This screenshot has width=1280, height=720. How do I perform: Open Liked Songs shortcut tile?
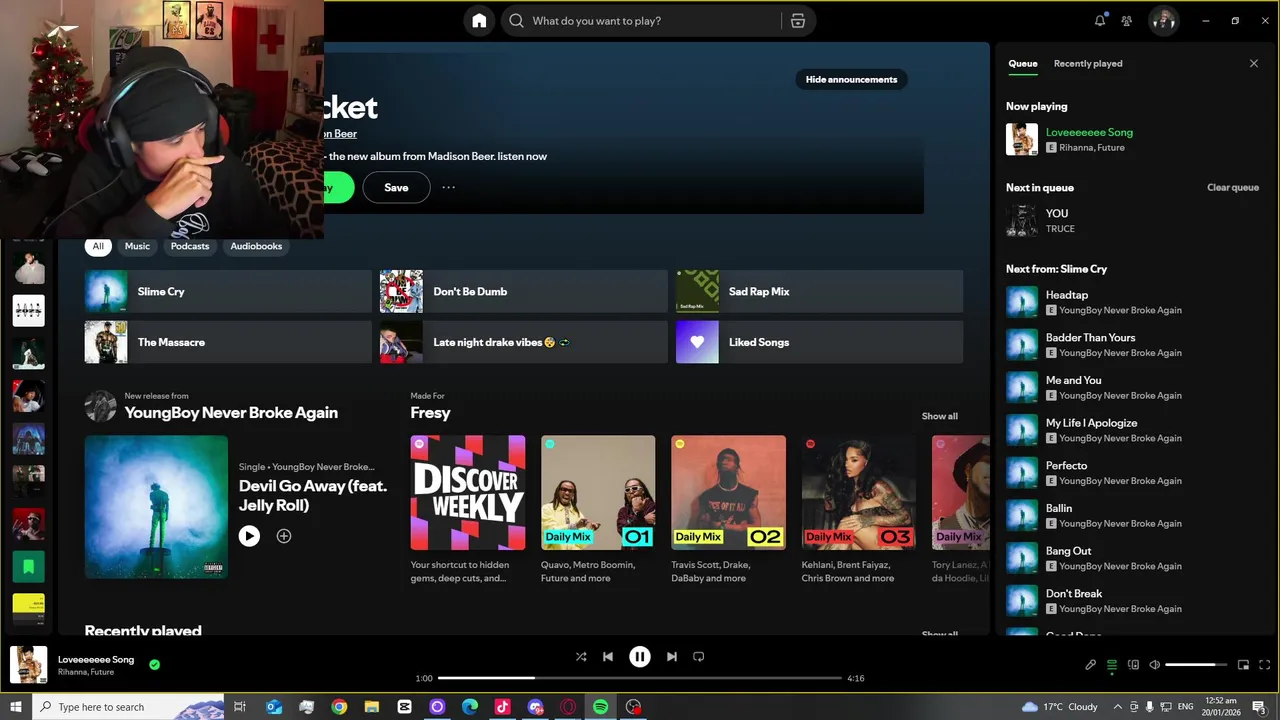click(x=819, y=342)
